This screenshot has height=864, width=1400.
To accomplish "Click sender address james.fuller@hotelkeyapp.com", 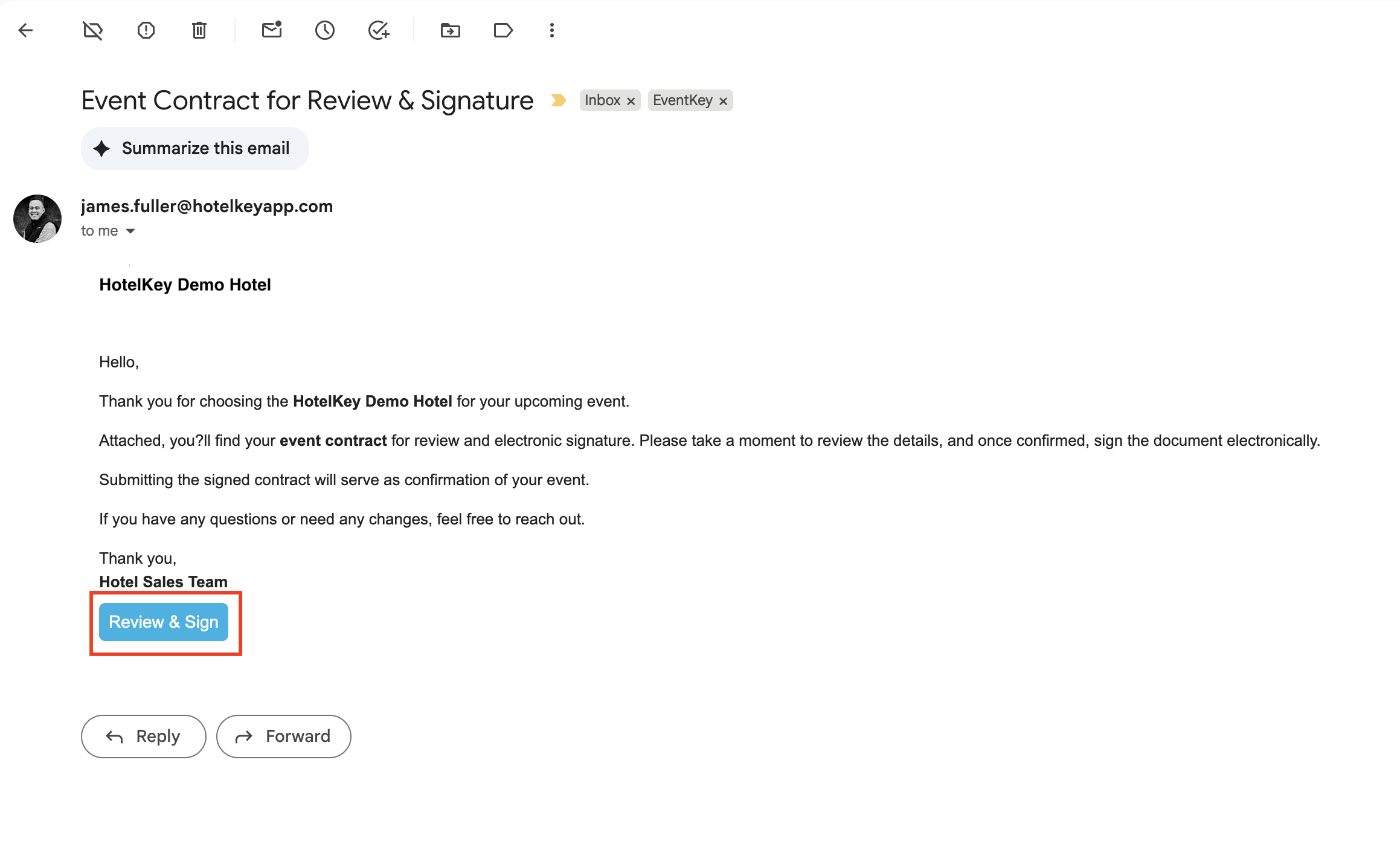I will point(207,207).
